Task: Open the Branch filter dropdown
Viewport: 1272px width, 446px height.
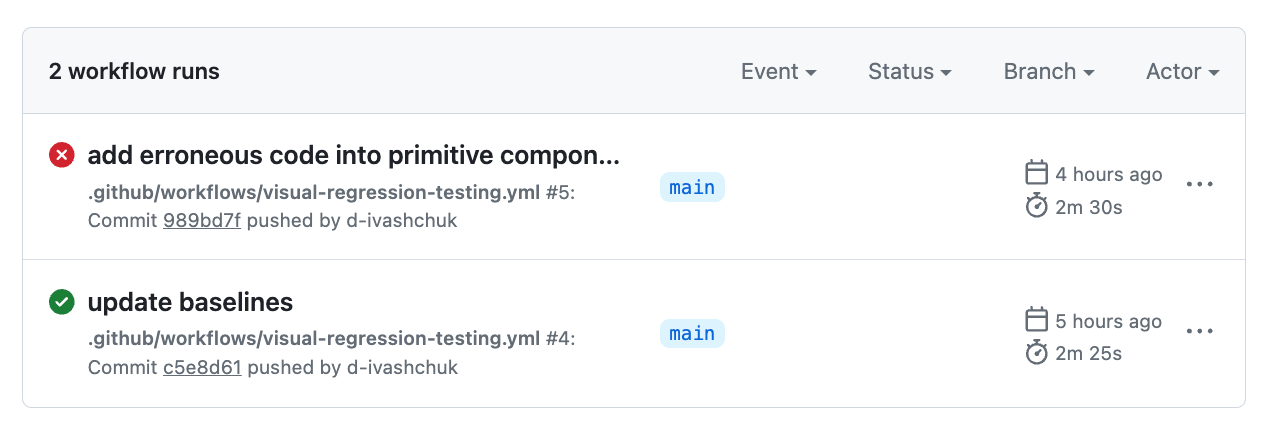Action: click(x=1048, y=72)
